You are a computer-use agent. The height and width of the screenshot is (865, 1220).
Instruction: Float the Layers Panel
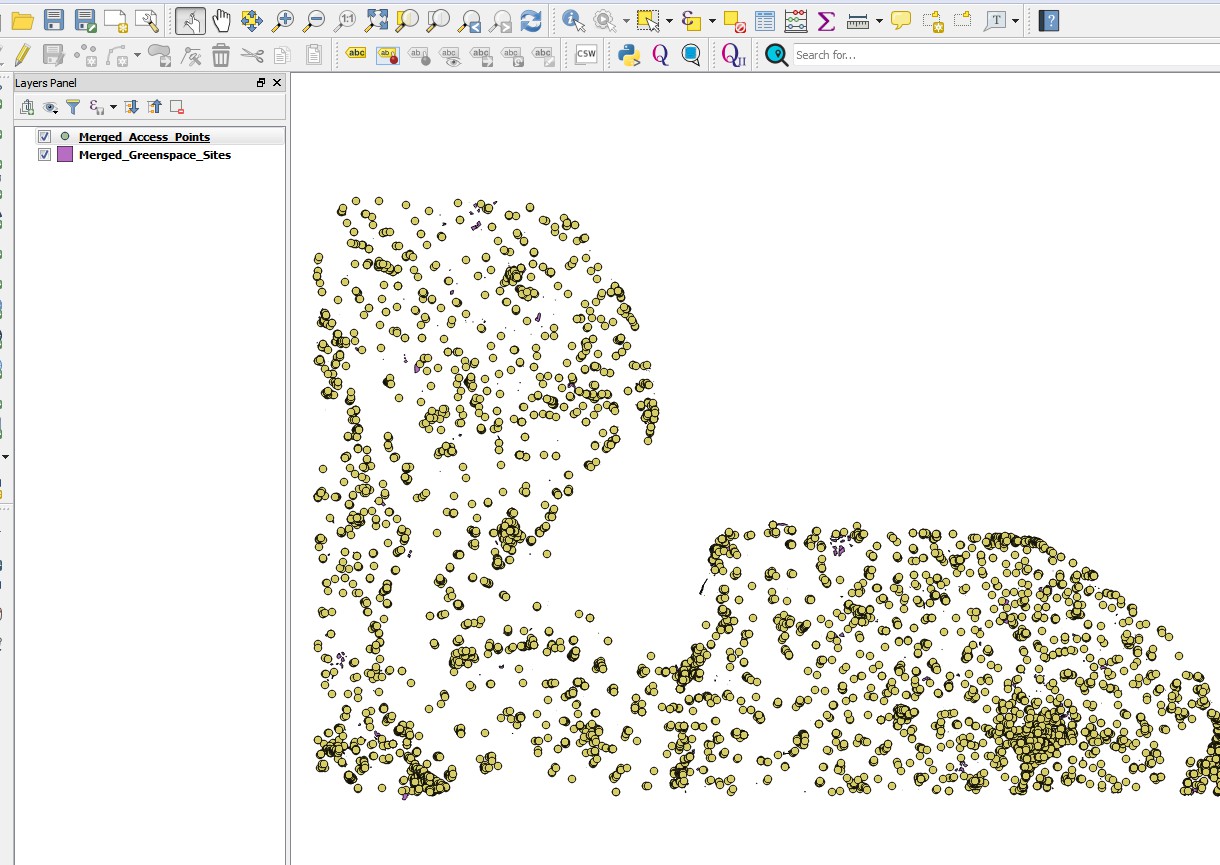coord(261,83)
